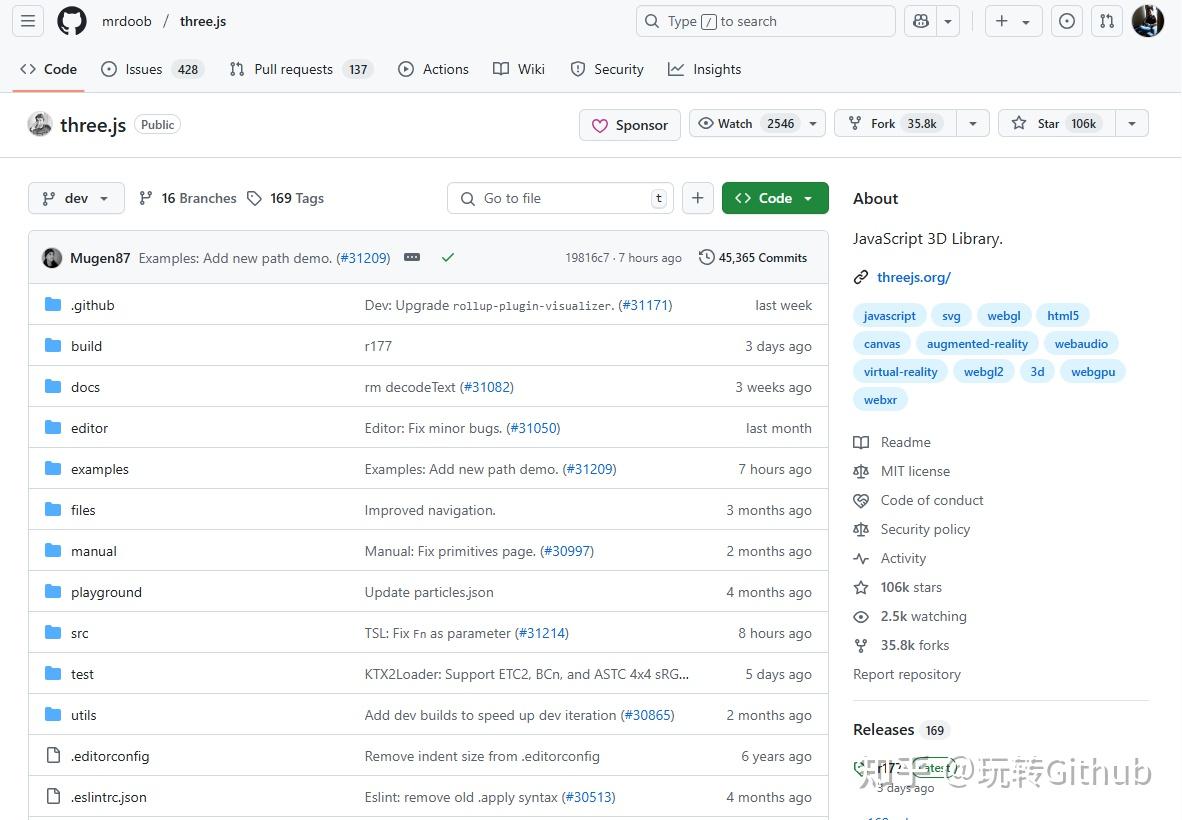
Task: Open the docs folder
Action: pos(85,387)
